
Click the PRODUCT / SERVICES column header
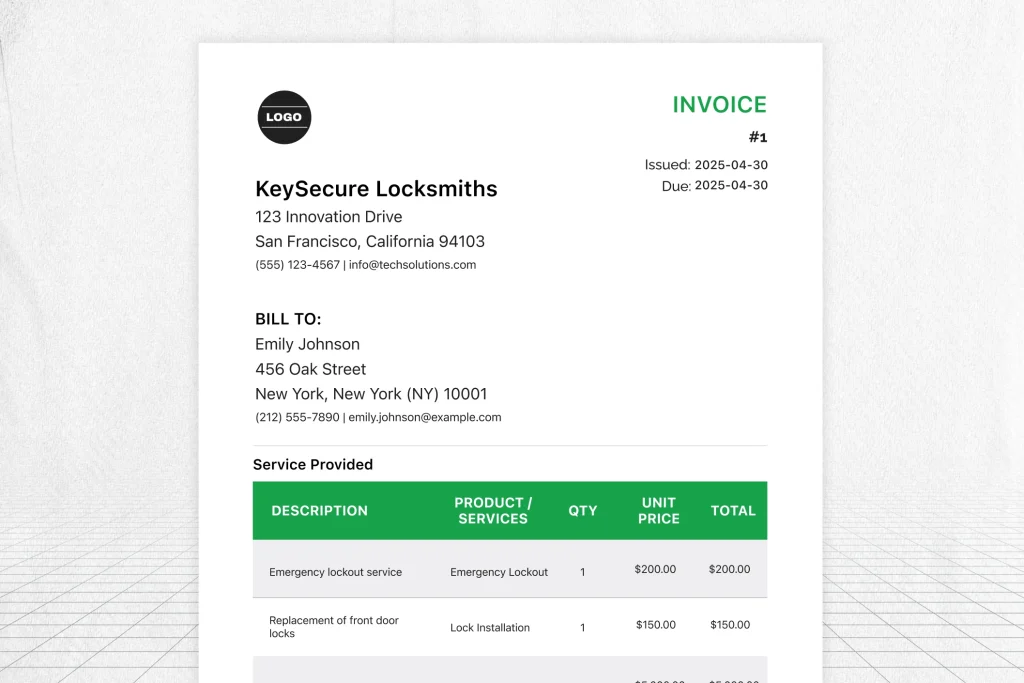[x=493, y=510]
